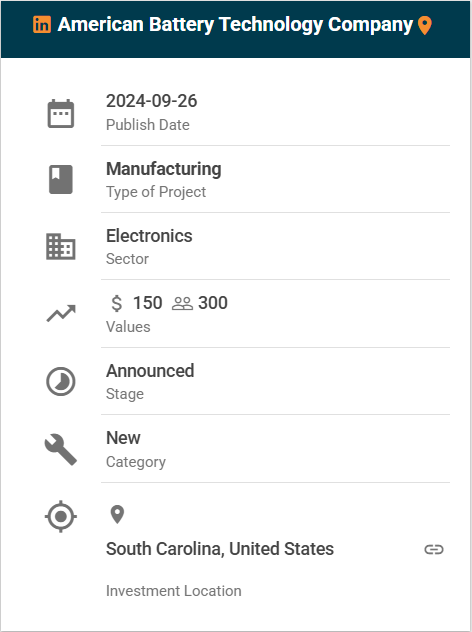Click the clock icon next to Stage
This screenshot has width=472, height=632.
(61, 381)
